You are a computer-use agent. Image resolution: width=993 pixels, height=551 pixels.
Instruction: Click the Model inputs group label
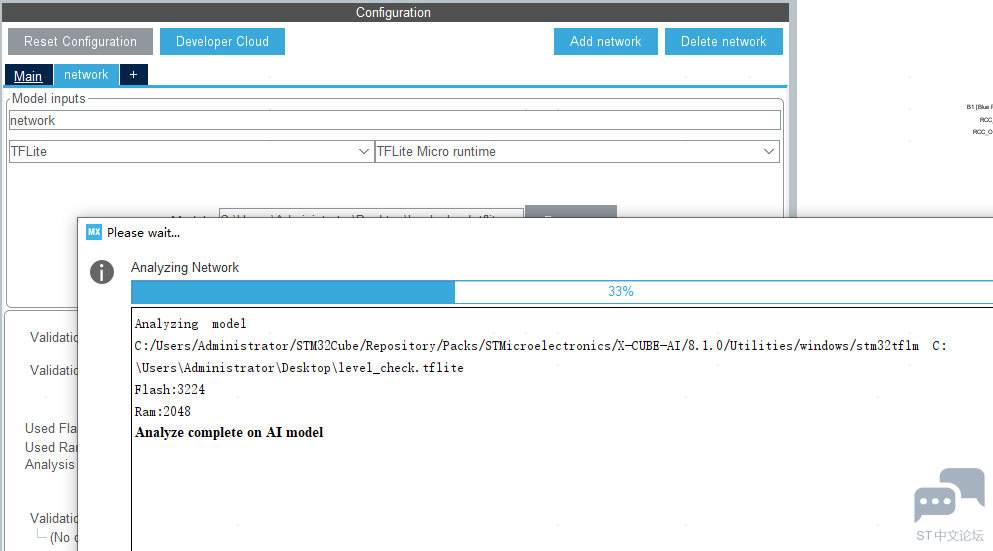click(x=49, y=98)
